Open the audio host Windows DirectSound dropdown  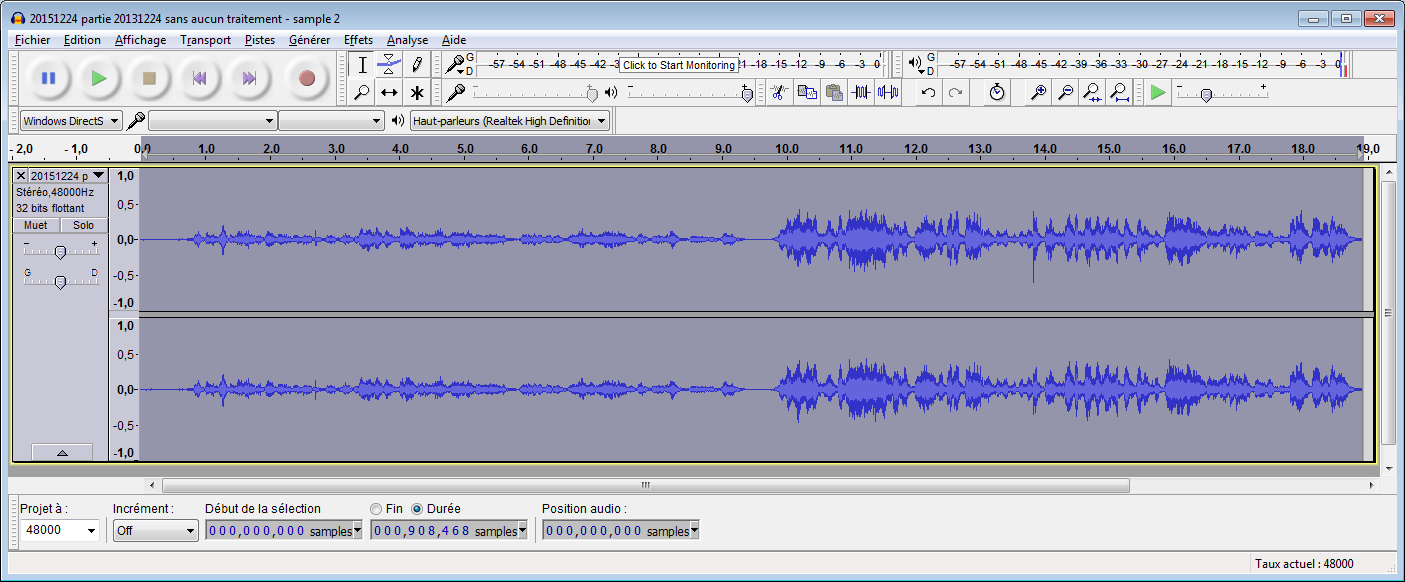click(71, 121)
